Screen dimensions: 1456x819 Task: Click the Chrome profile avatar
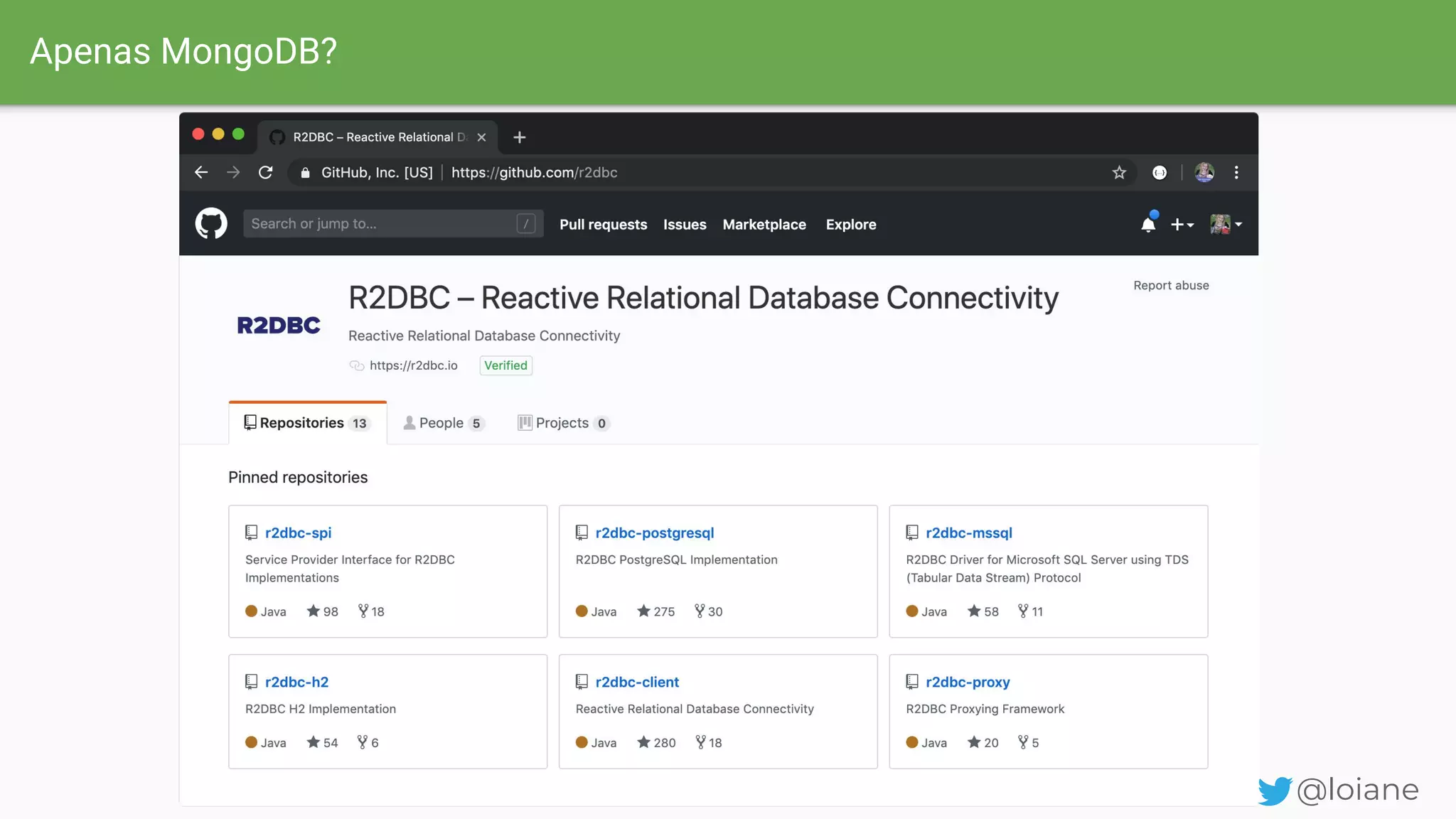1204,173
